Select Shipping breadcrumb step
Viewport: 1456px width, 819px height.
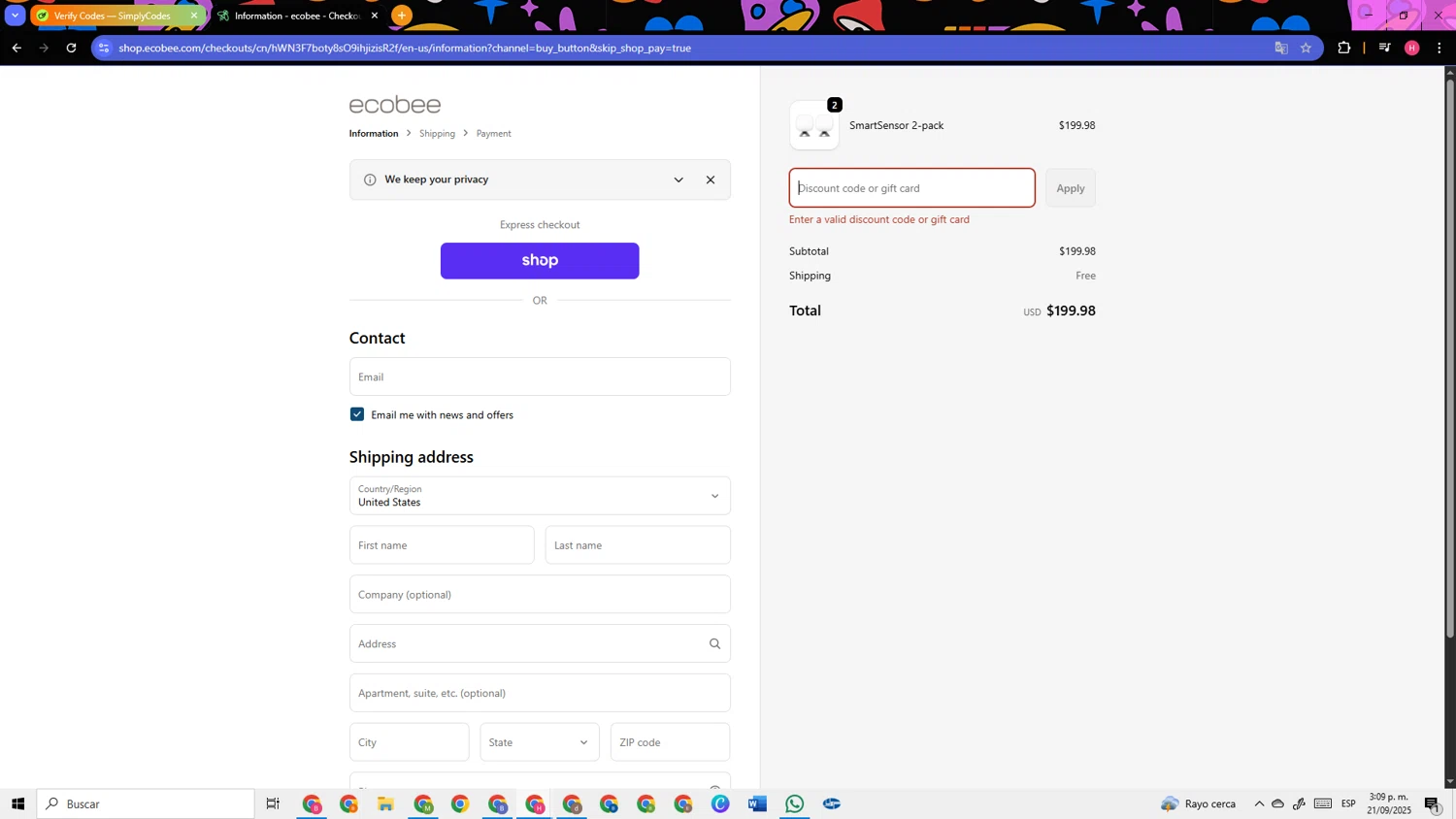point(437,133)
